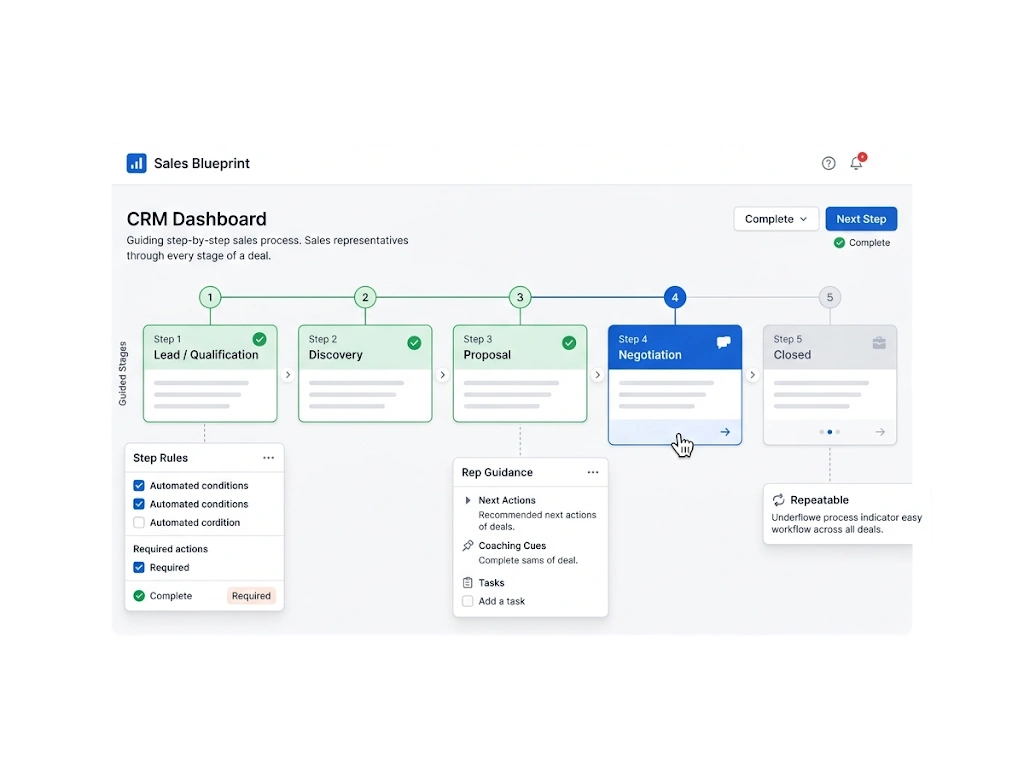
Task: Open the Step 2 Discovery card
Action: pos(365,374)
